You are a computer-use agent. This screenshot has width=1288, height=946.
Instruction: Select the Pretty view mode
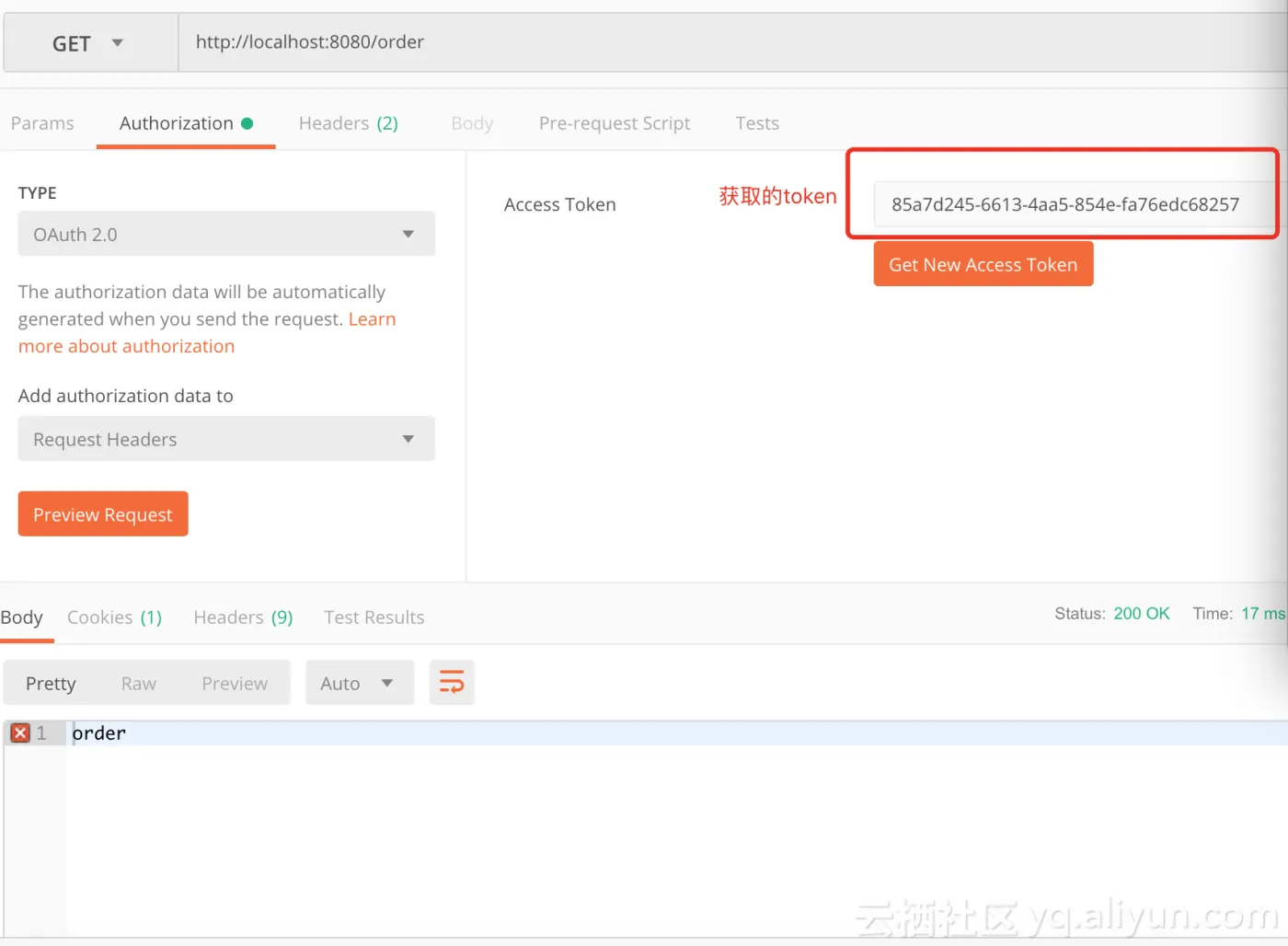click(x=51, y=683)
